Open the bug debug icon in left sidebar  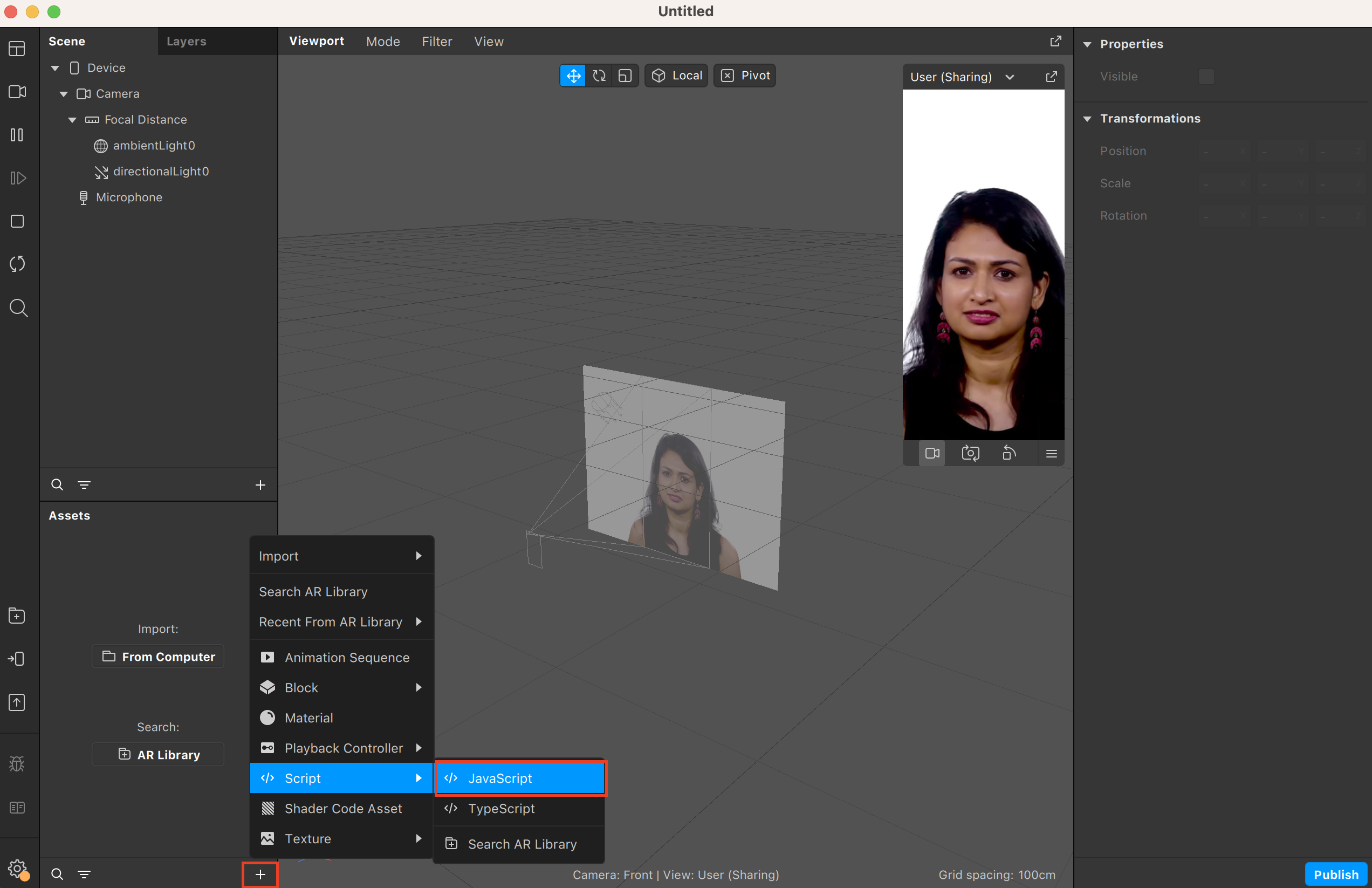click(x=17, y=764)
